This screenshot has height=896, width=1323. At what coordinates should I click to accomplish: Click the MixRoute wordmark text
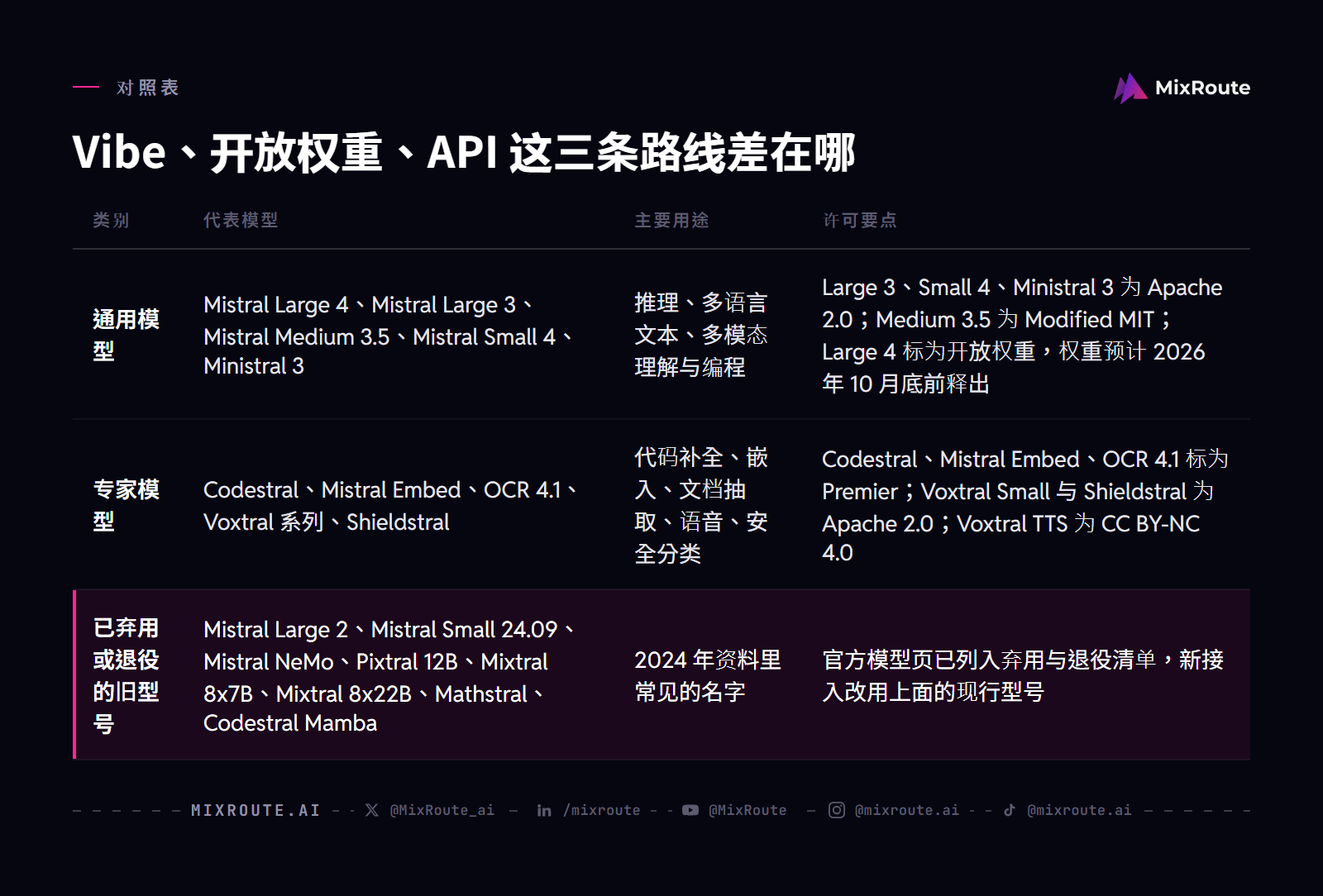[1202, 88]
